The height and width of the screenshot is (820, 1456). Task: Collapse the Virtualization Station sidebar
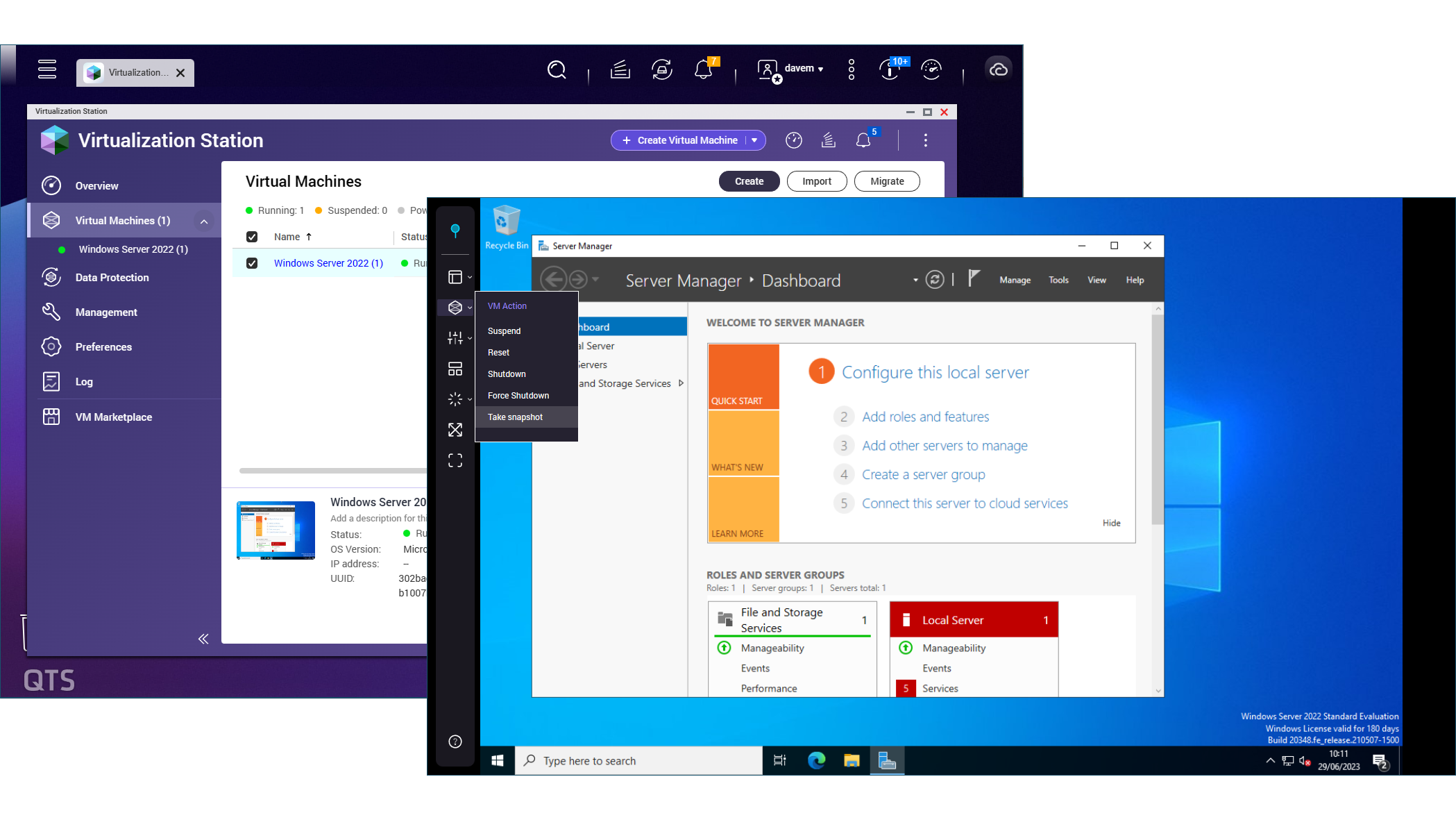click(203, 639)
